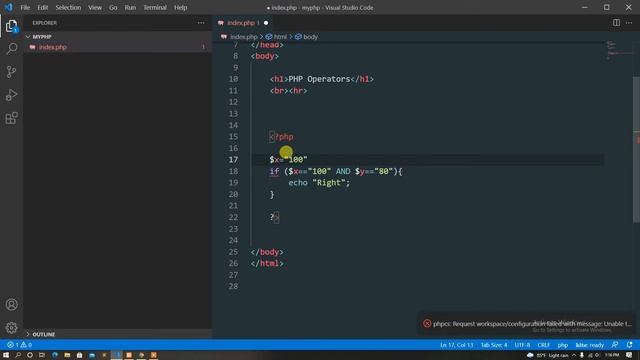Open the Explorer view in activity bar
This screenshot has height=360, width=640.
tap(11, 26)
